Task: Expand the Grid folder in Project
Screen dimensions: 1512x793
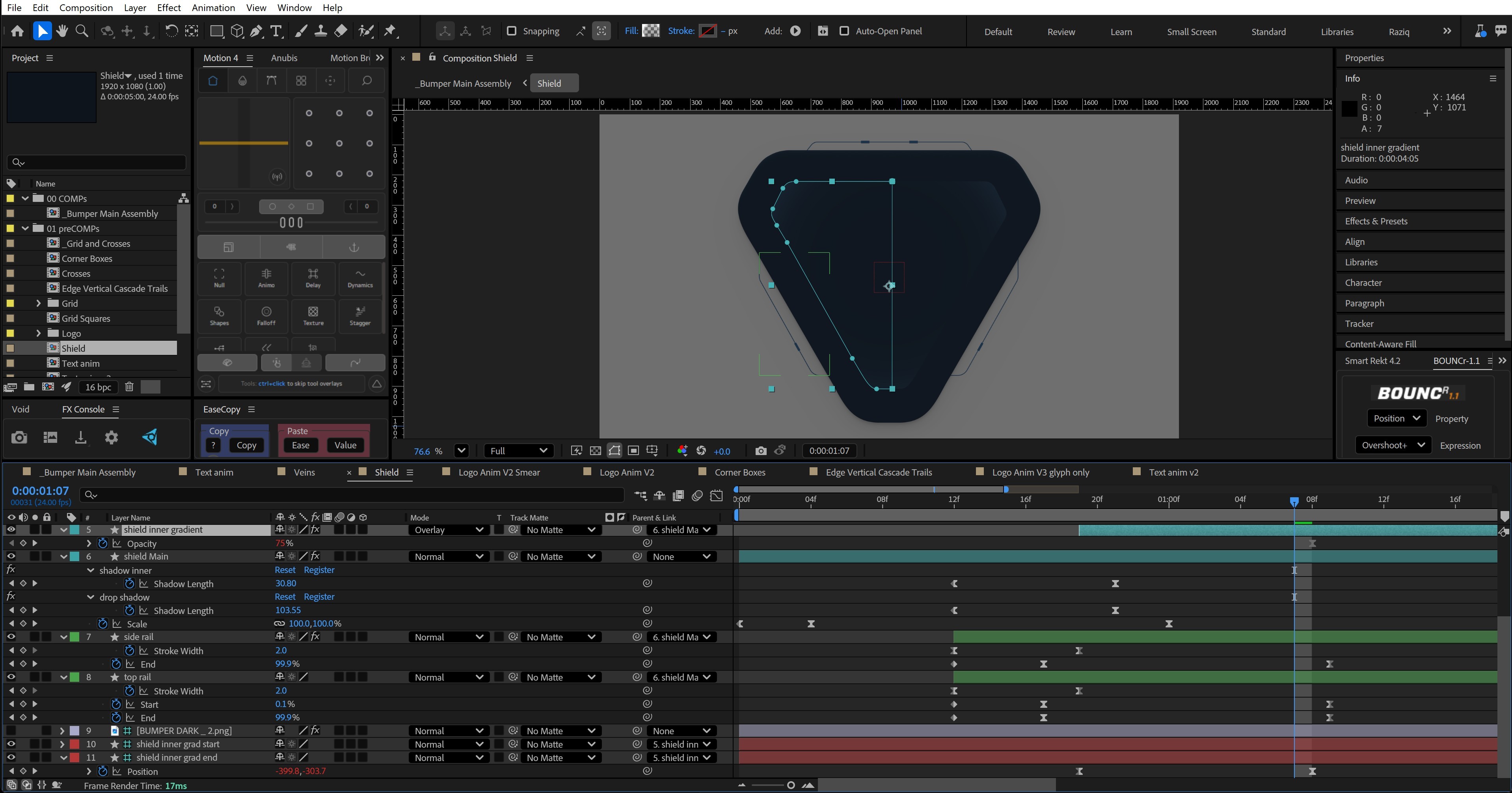Action: [x=39, y=303]
